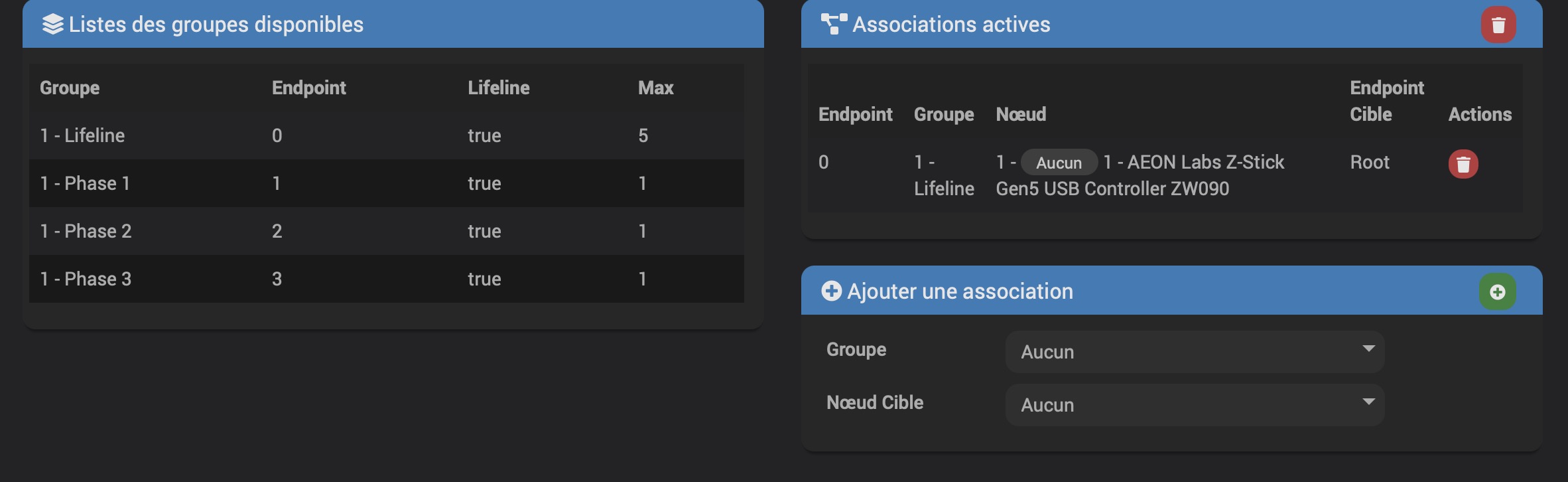Click the green plus button to add association

[1497, 292]
